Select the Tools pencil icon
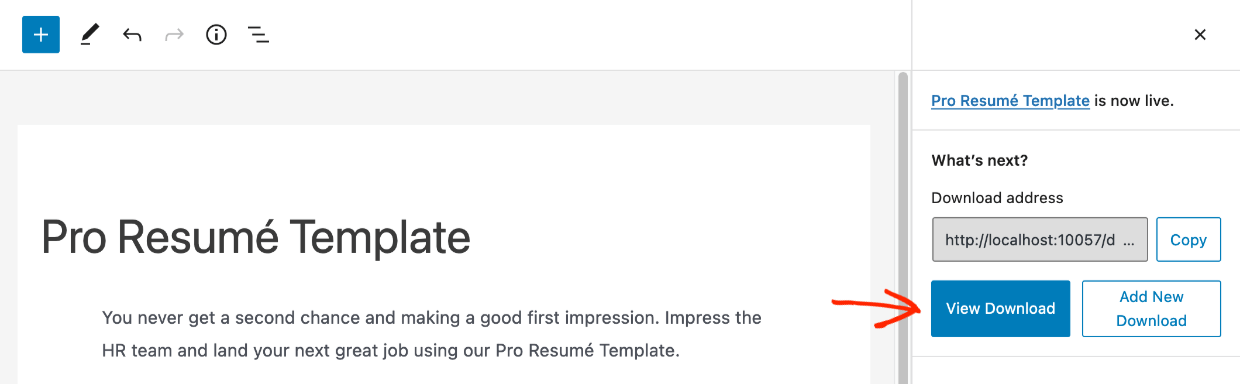This screenshot has width=1240, height=384. [90, 35]
